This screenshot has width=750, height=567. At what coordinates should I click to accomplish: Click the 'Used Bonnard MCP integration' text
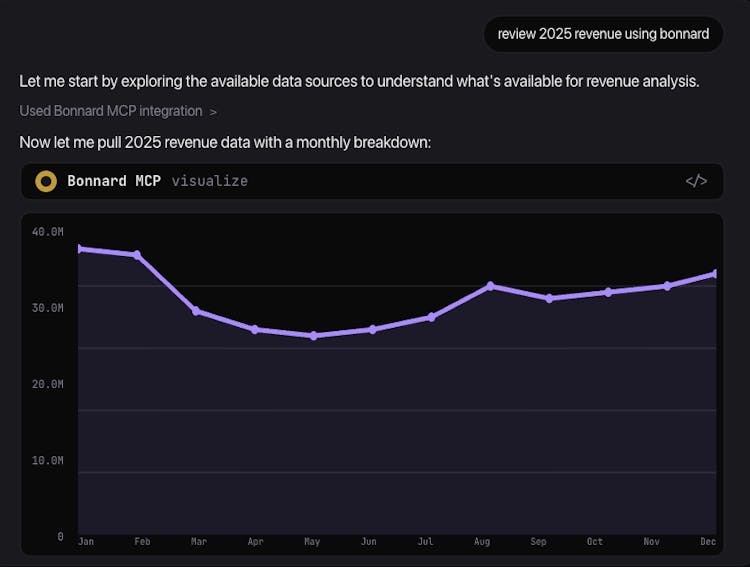(110, 111)
